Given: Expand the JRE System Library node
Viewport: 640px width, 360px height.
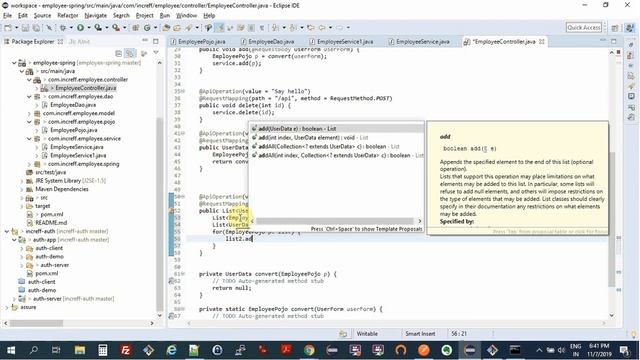Looking at the screenshot, I should pos(22,181).
